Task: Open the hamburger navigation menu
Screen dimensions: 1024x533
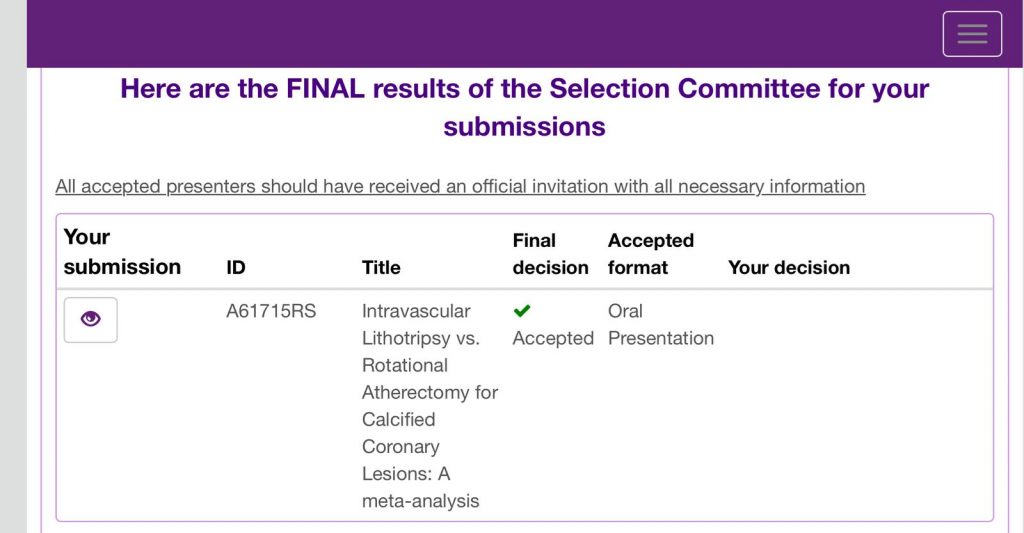Action: pos(972,34)
